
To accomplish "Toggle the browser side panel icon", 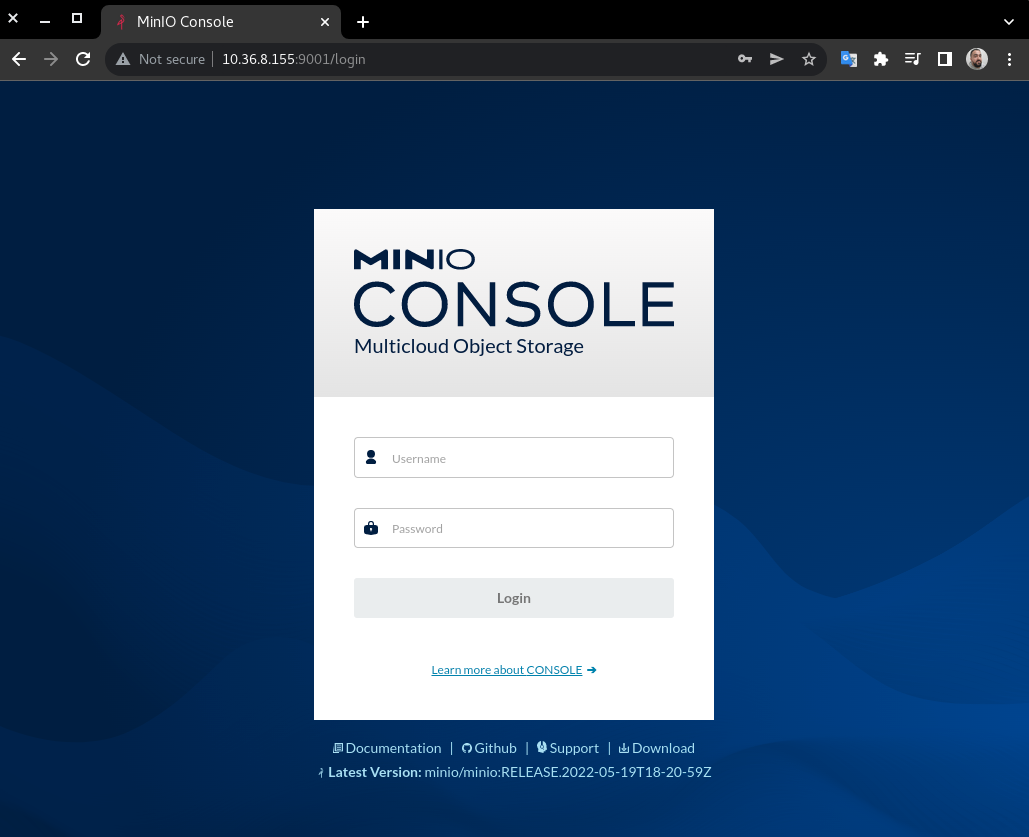I will pos(944,59).
